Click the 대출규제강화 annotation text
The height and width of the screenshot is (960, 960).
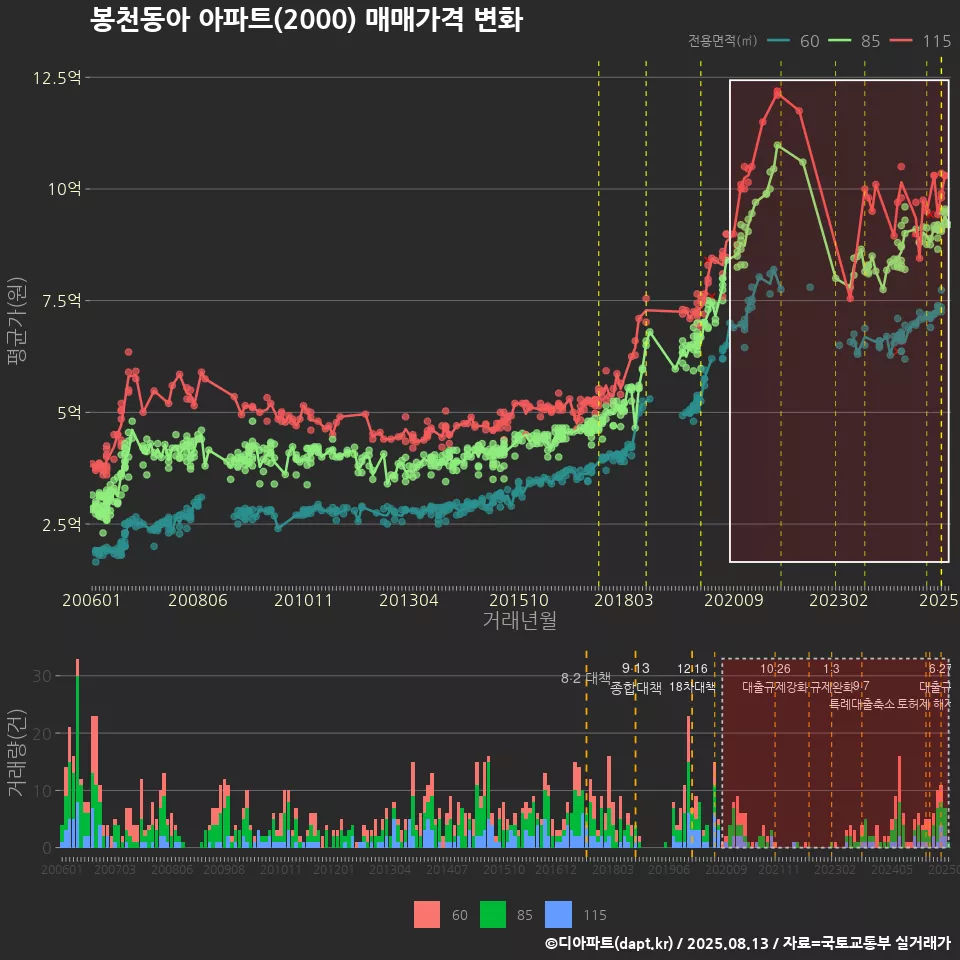point(774,687)
